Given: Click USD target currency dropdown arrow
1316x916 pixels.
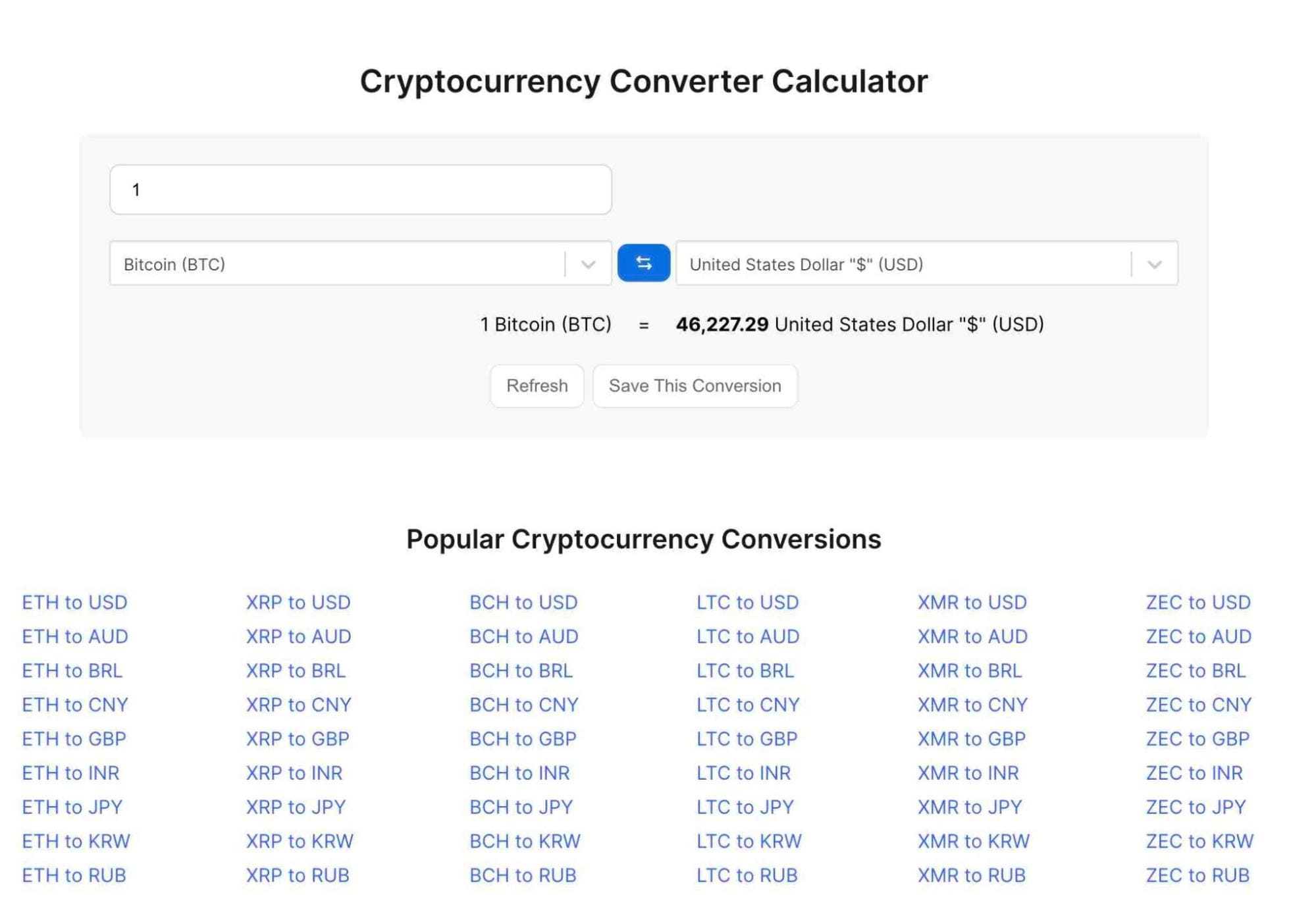Looking at the screenshot, I should pyautogui.click(x=1155, y=263).
